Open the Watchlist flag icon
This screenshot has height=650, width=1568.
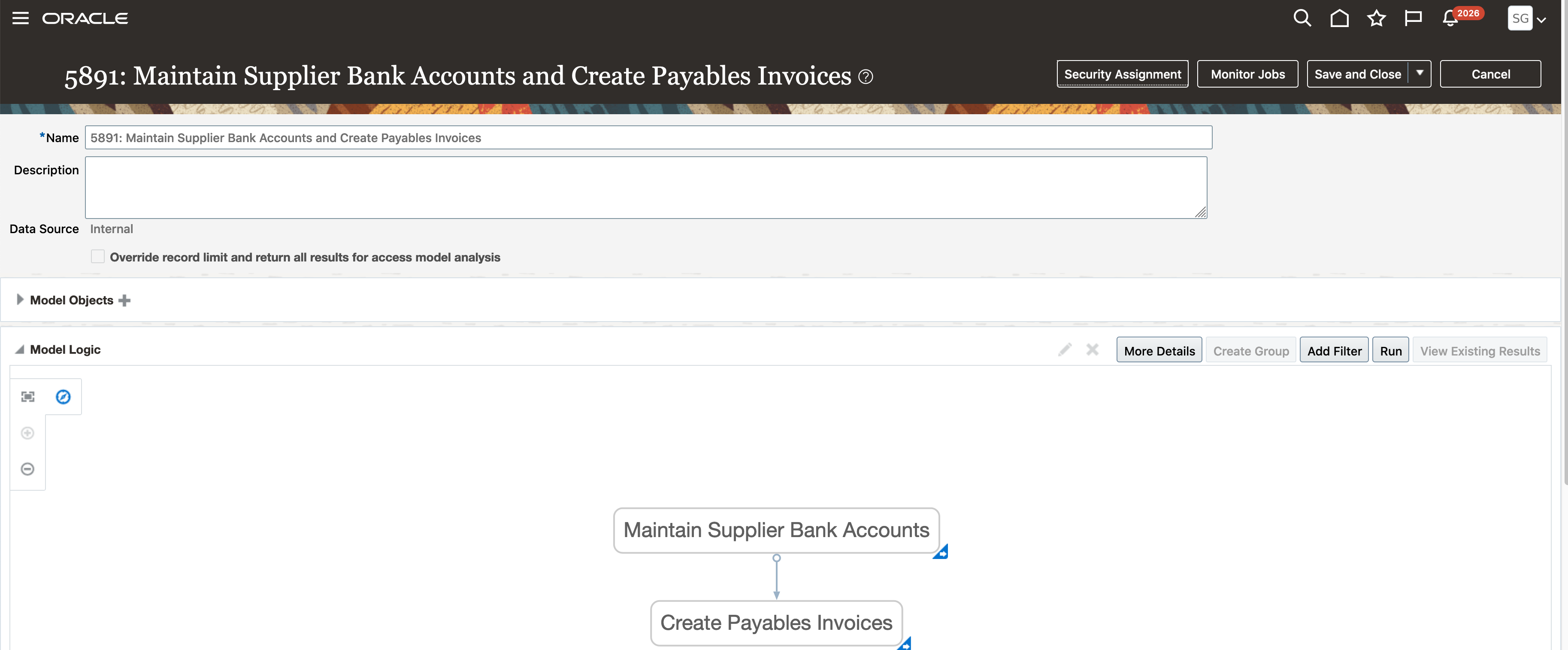click(x=1413, y=18)
